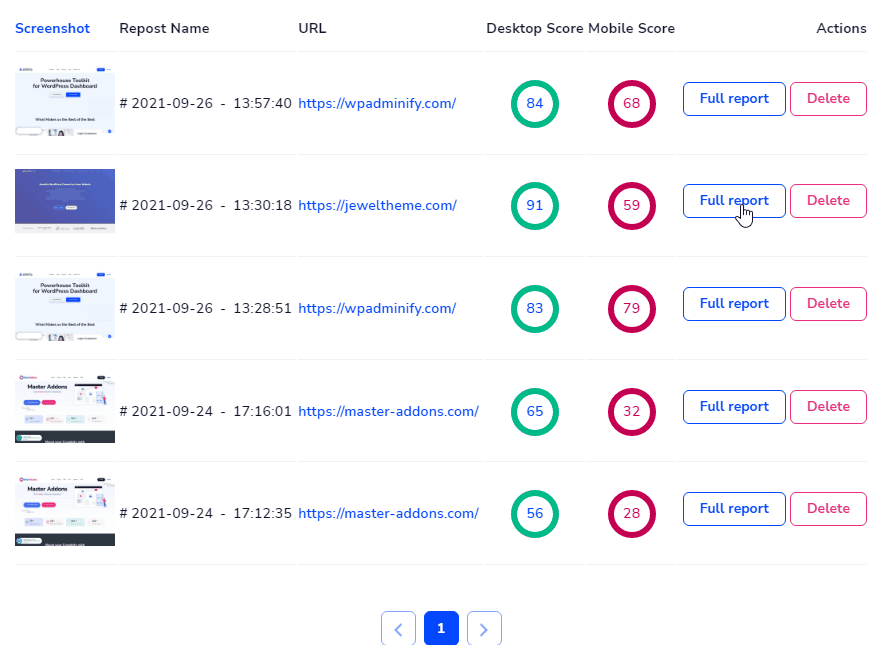The height and width of the screenshot is (645, 881).
Task: Open the master-addons.com link in the 17:12:35 row
Action: [x=388, y=514]
